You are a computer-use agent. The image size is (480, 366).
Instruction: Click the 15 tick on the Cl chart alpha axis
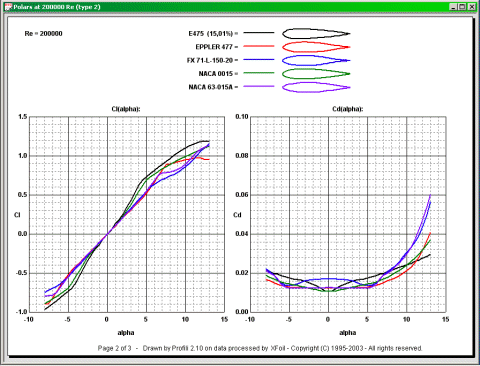(x=224, y=319)
